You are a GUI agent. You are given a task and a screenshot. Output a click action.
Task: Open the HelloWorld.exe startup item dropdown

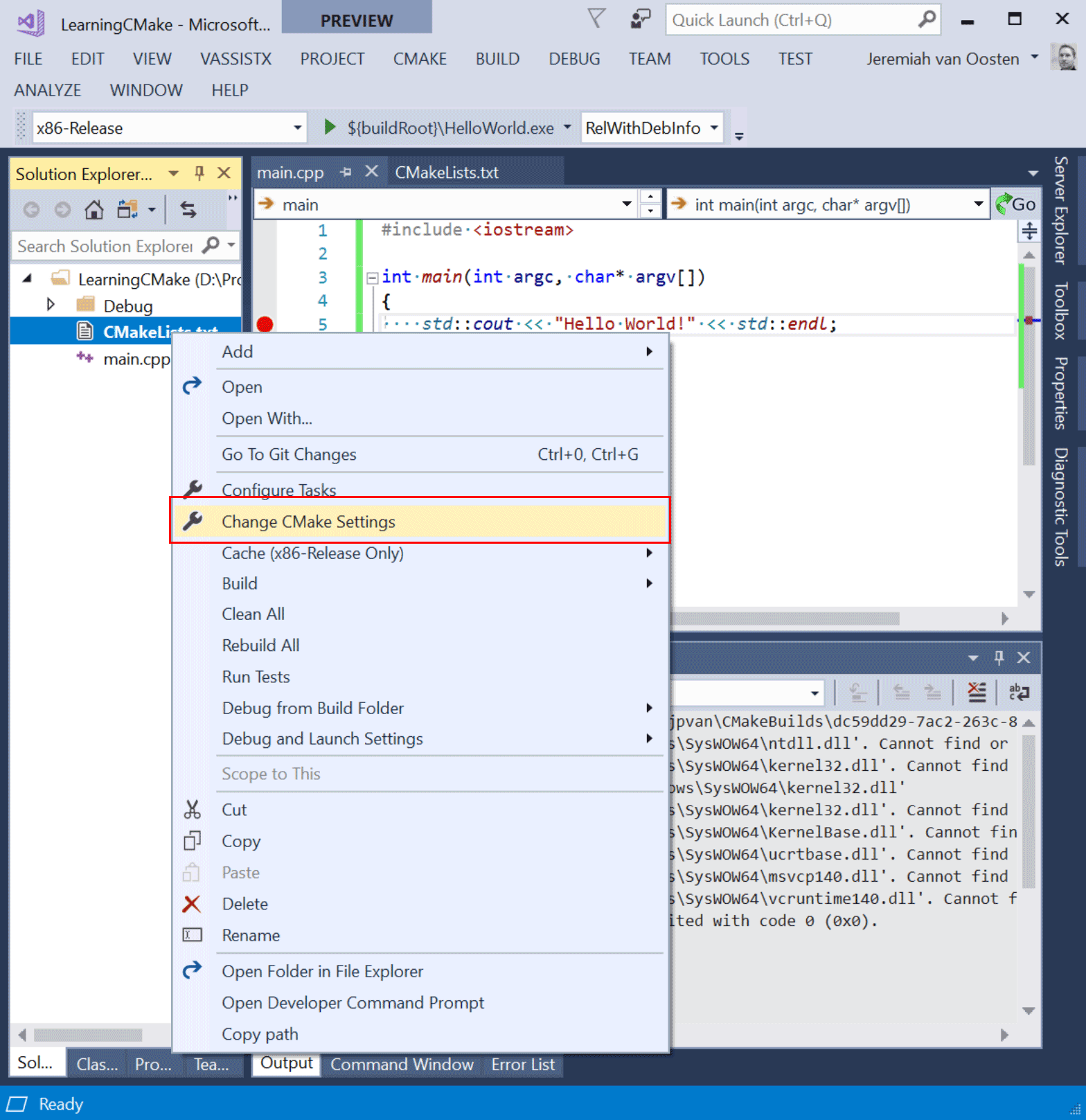click(x=567, y=127)
